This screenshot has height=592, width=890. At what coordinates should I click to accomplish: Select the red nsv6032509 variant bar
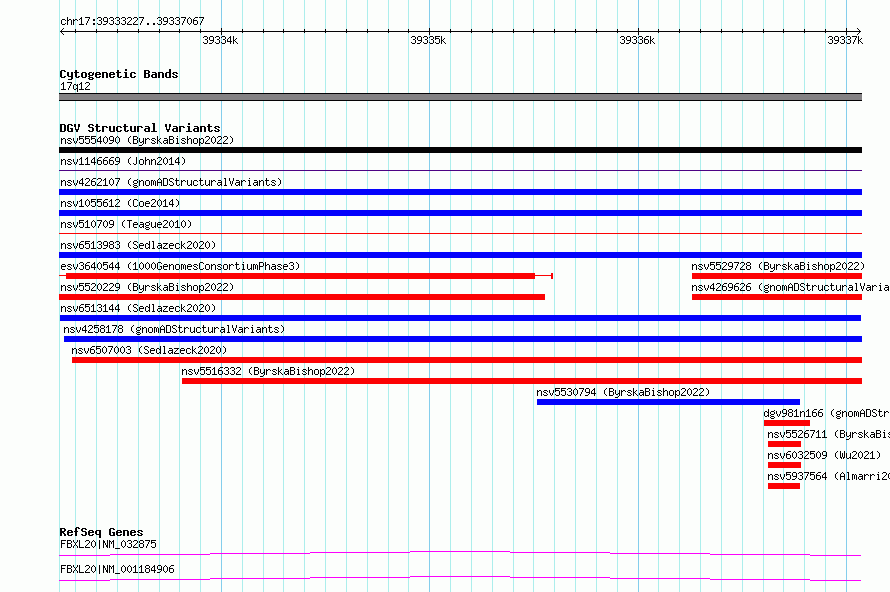(784, 465)
